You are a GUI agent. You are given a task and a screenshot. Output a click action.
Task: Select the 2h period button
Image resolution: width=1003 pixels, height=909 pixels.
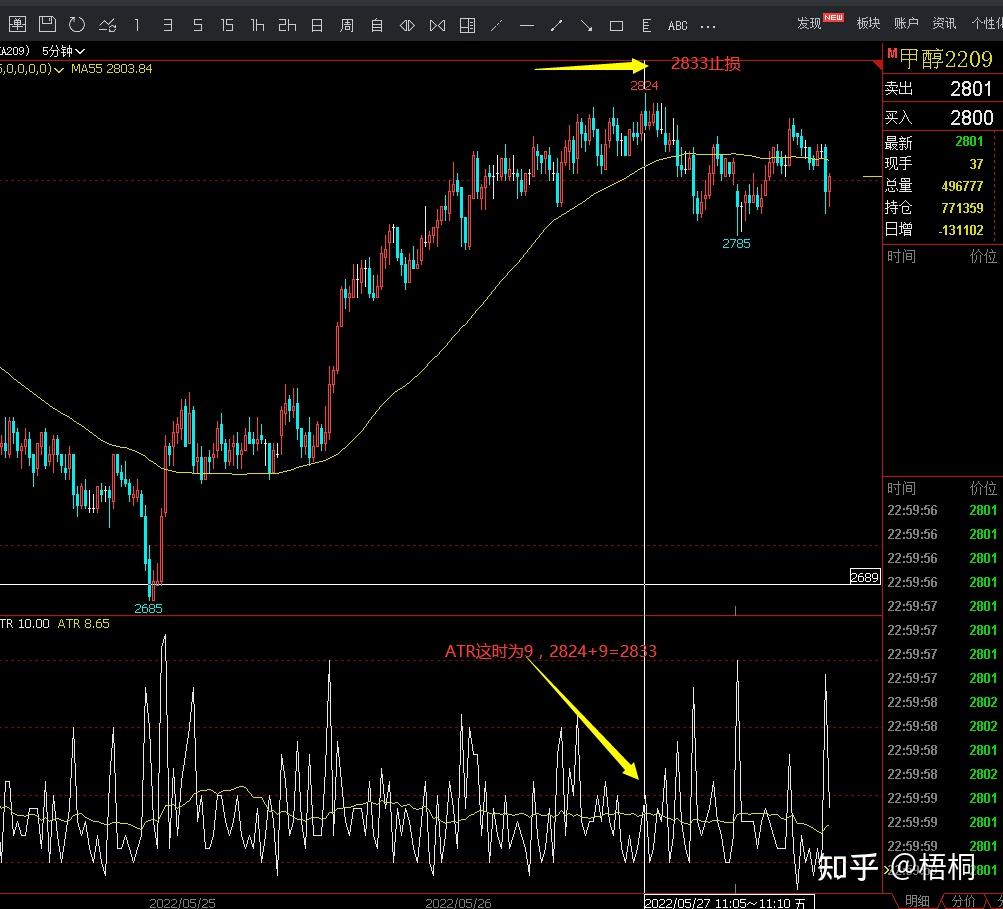coord(287,26)
